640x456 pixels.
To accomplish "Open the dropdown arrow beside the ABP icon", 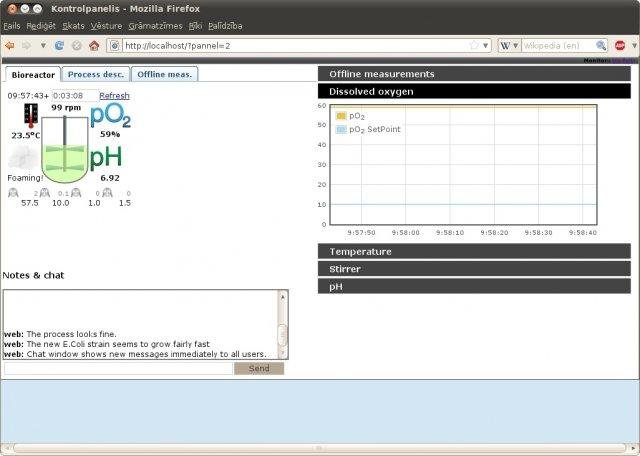I will click(x=634, y=46).
